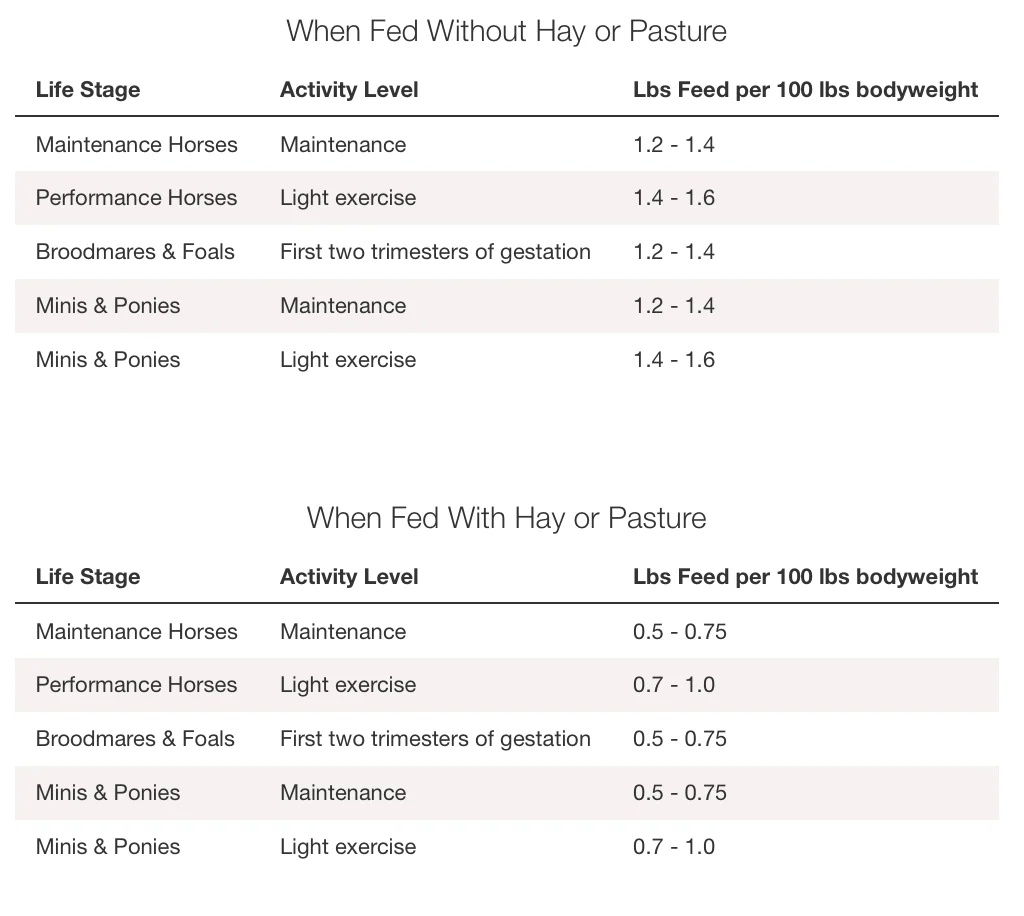1024x916 pixels.
Task: Click 'First two trimesters of gestation' in With Hay table
Action: click(x=435, y=739)
